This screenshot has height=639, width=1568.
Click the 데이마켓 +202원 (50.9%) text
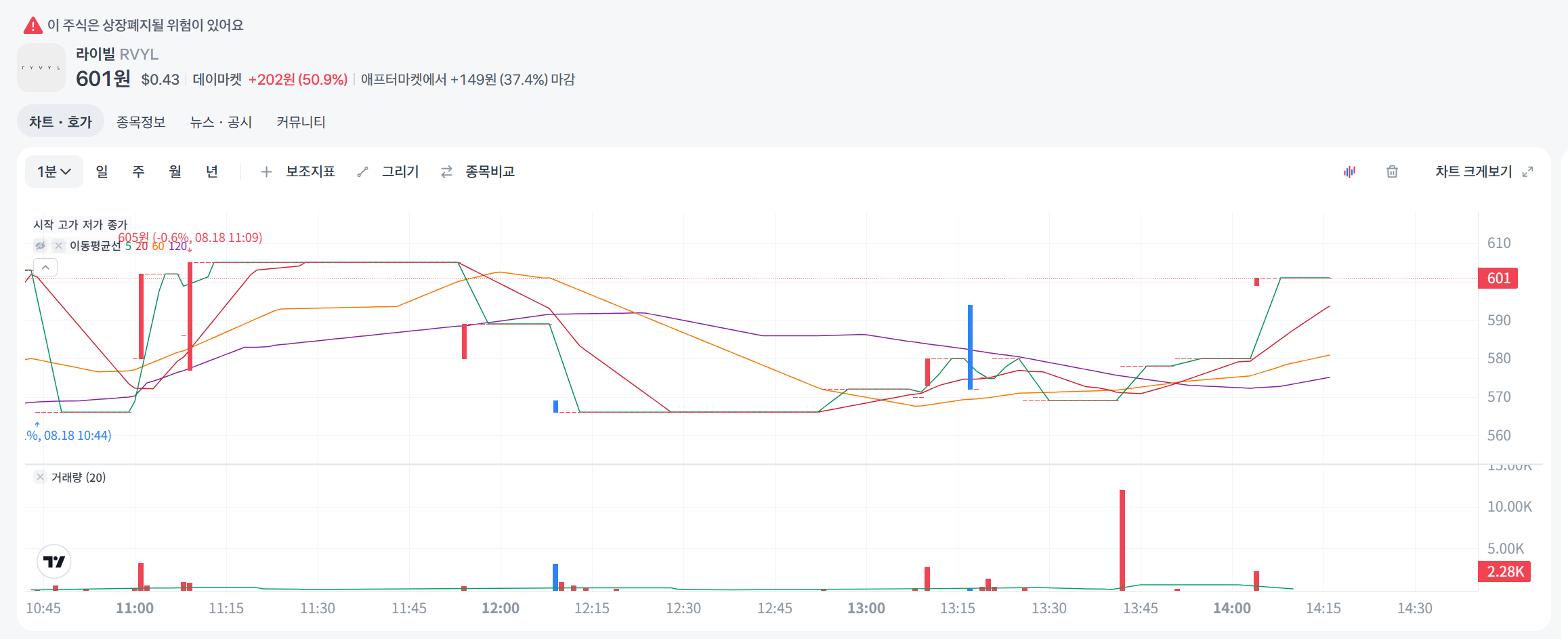click(270, 79)
